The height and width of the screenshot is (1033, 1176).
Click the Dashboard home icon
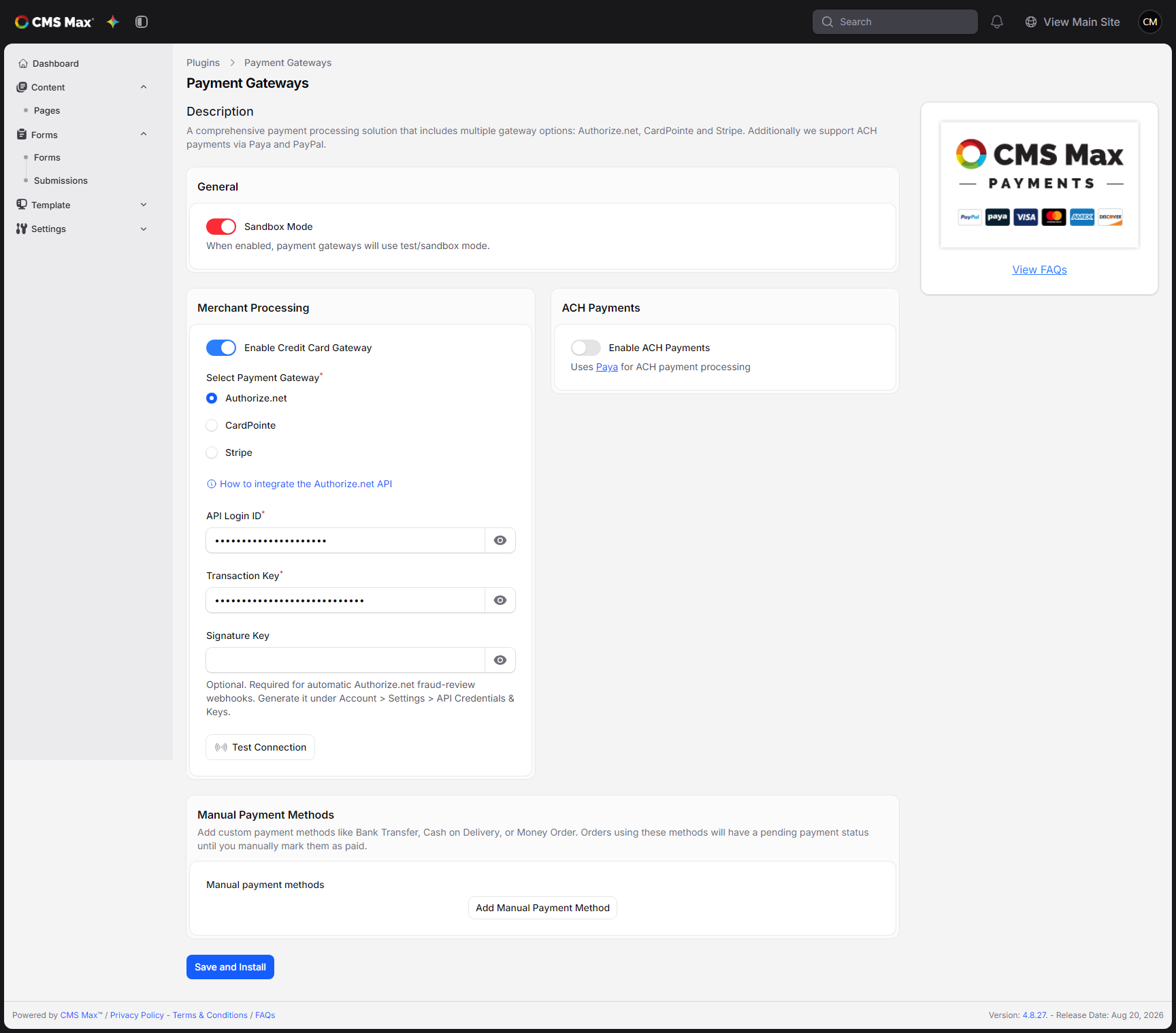pyautogui.click(x=23, y=63)
